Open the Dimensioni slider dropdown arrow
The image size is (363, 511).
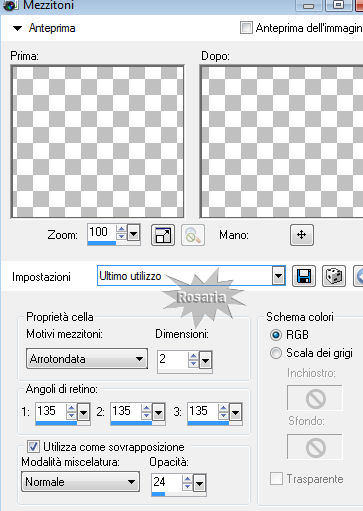(x=205, y=360)
